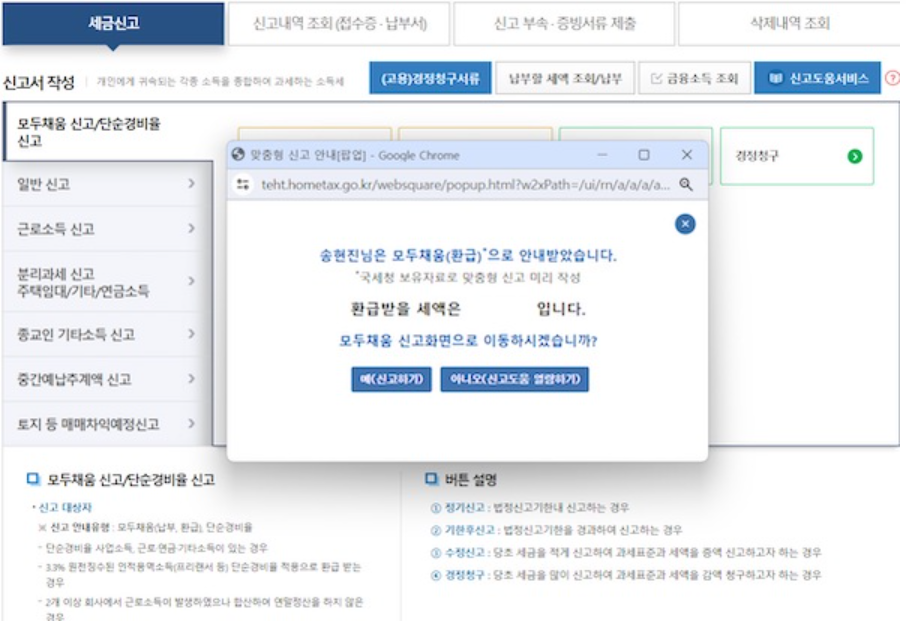Click 예(신고하기) in popup

pyautogui.click(x=391, y=379)
